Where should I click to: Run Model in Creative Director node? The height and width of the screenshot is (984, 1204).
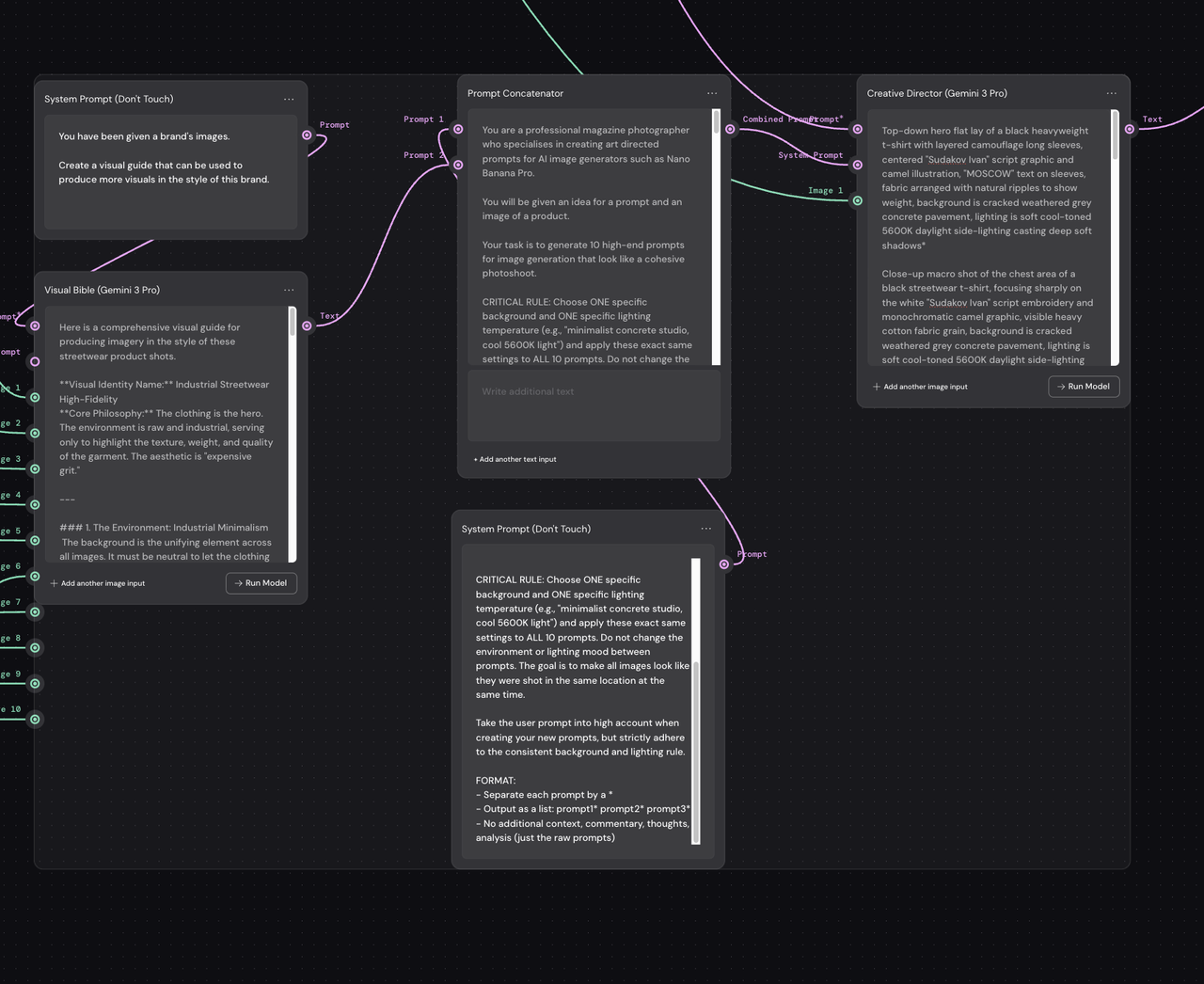pos(1084,387)
